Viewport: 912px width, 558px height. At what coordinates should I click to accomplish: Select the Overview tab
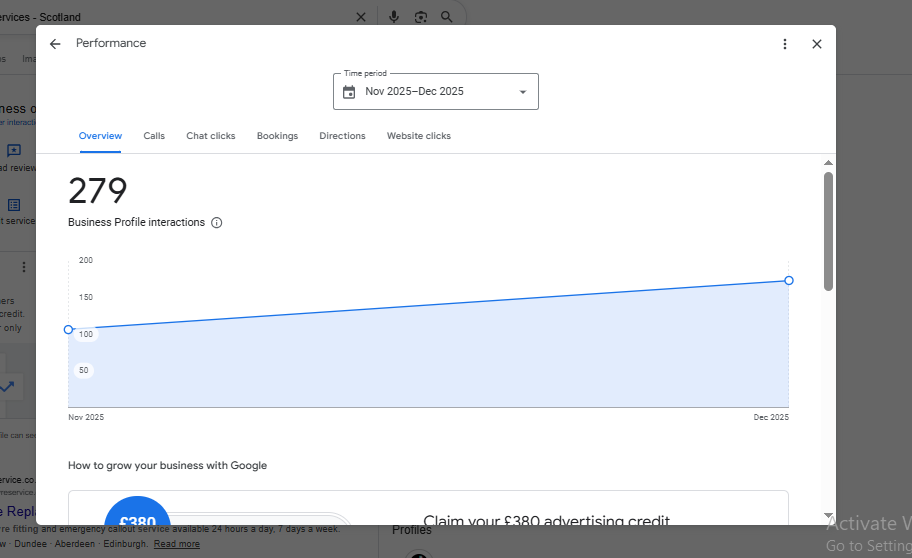pos(100,136)
